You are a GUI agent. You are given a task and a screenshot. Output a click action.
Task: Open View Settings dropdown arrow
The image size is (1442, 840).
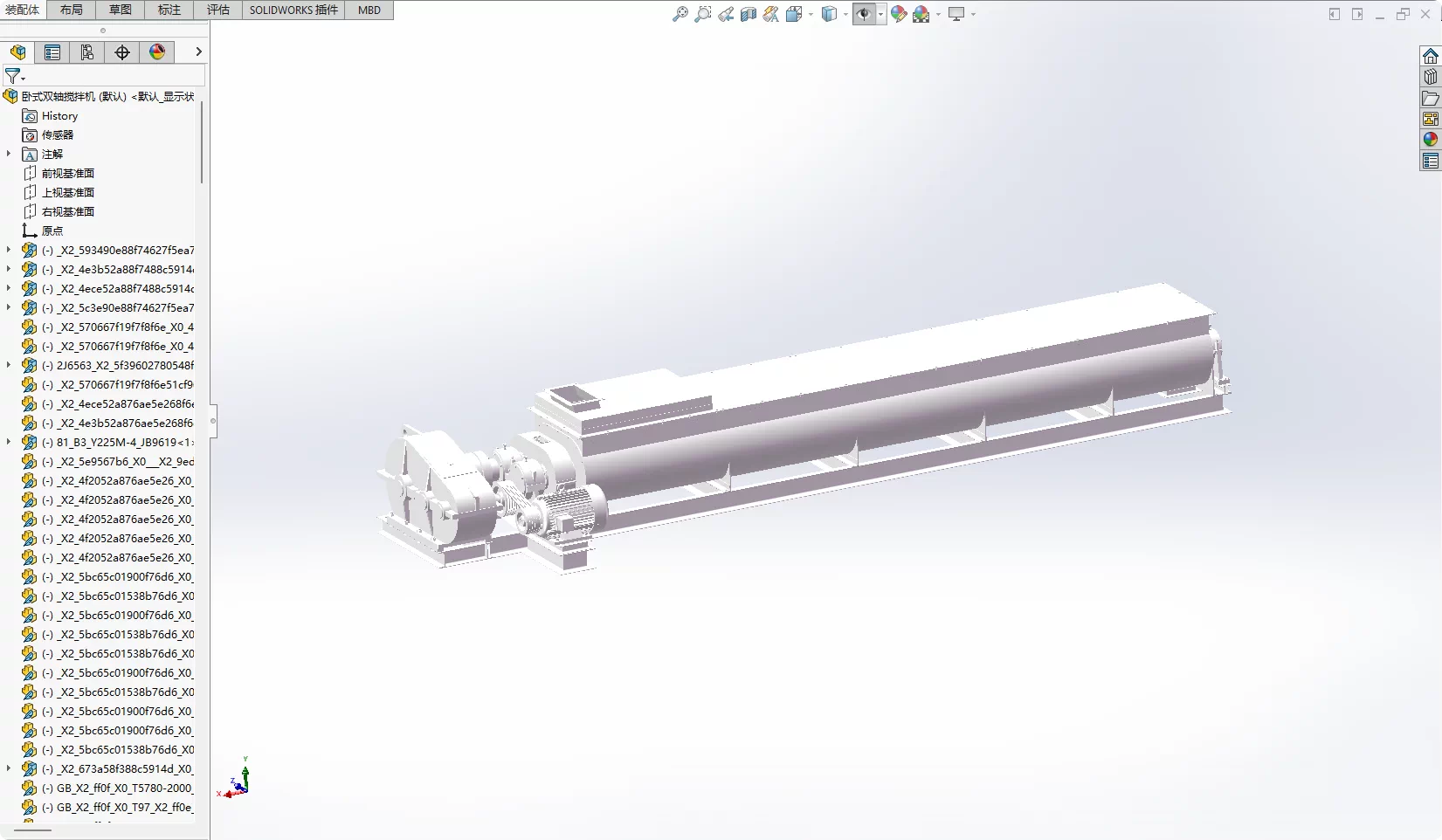tap(973, 14)
